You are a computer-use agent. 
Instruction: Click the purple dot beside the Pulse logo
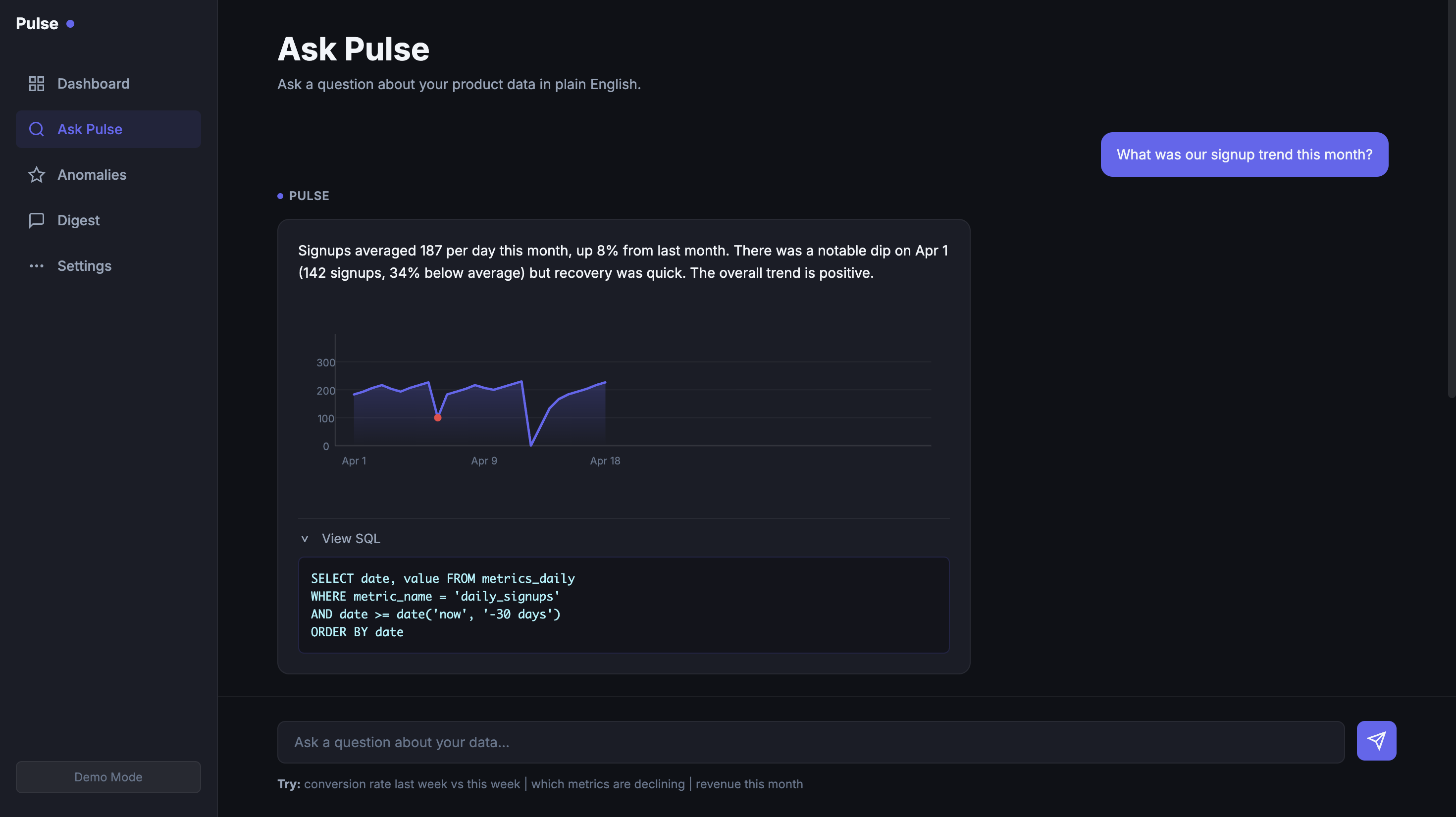[71, 23]
